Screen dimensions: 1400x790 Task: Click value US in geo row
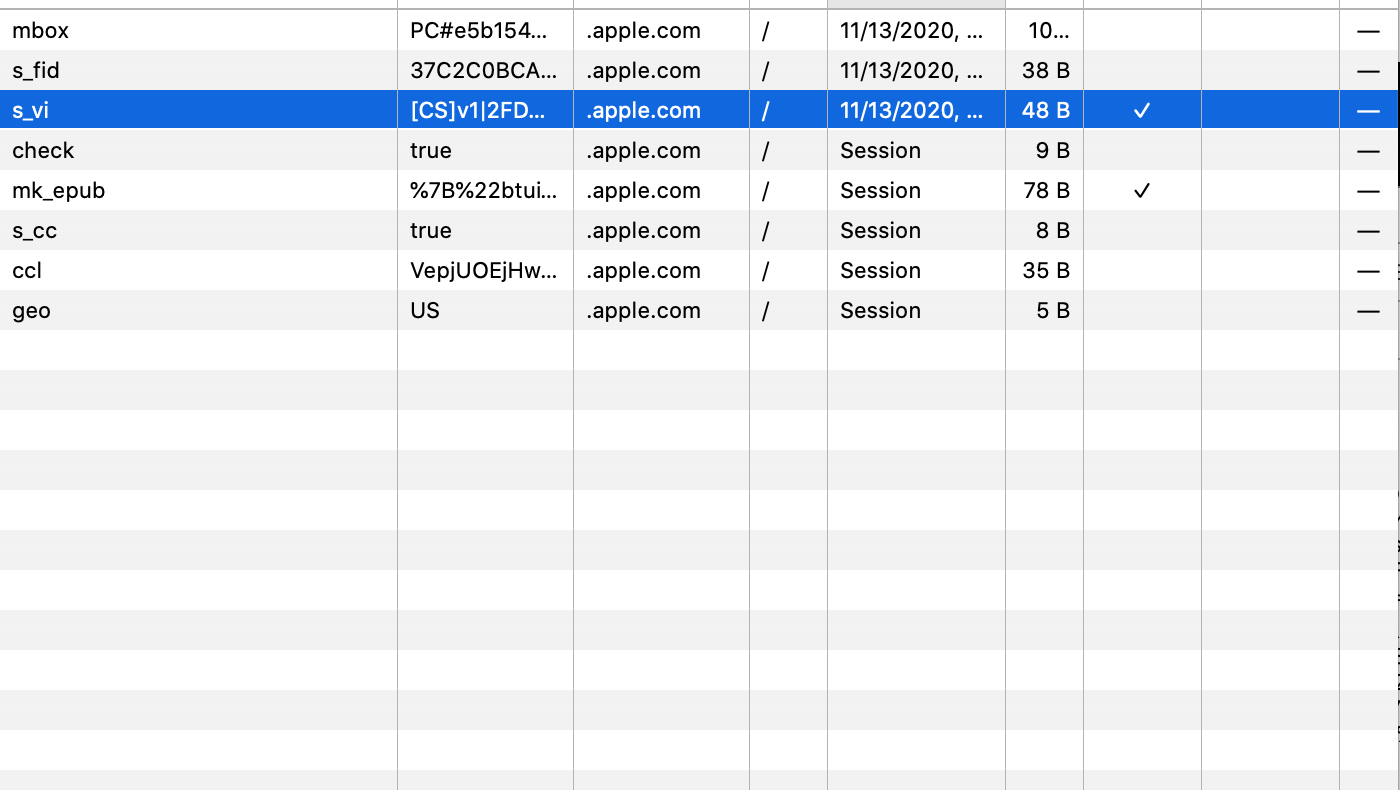[x=425, y=311]
